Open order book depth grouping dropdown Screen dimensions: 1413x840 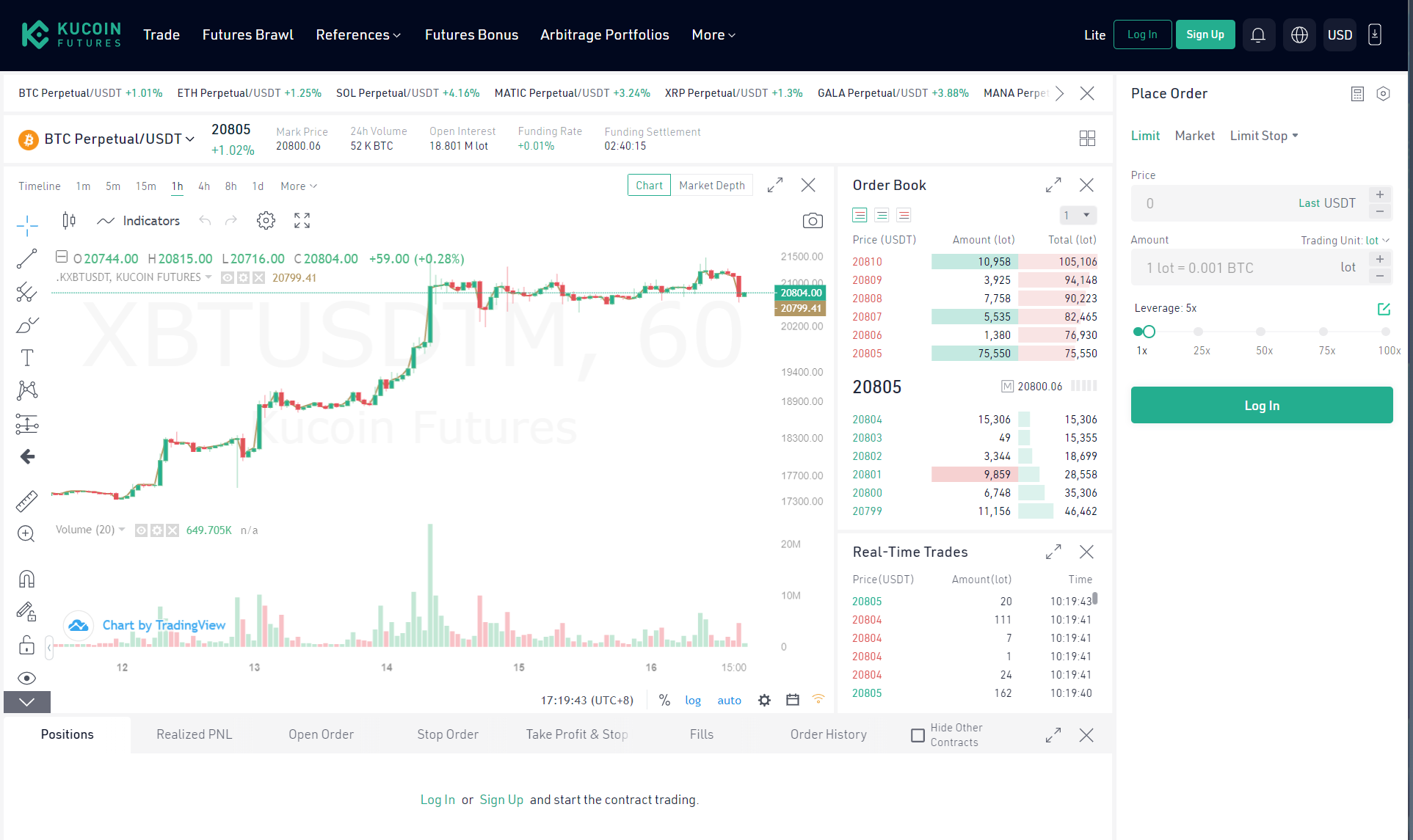pyautogui.click(x=1078, y=215)
